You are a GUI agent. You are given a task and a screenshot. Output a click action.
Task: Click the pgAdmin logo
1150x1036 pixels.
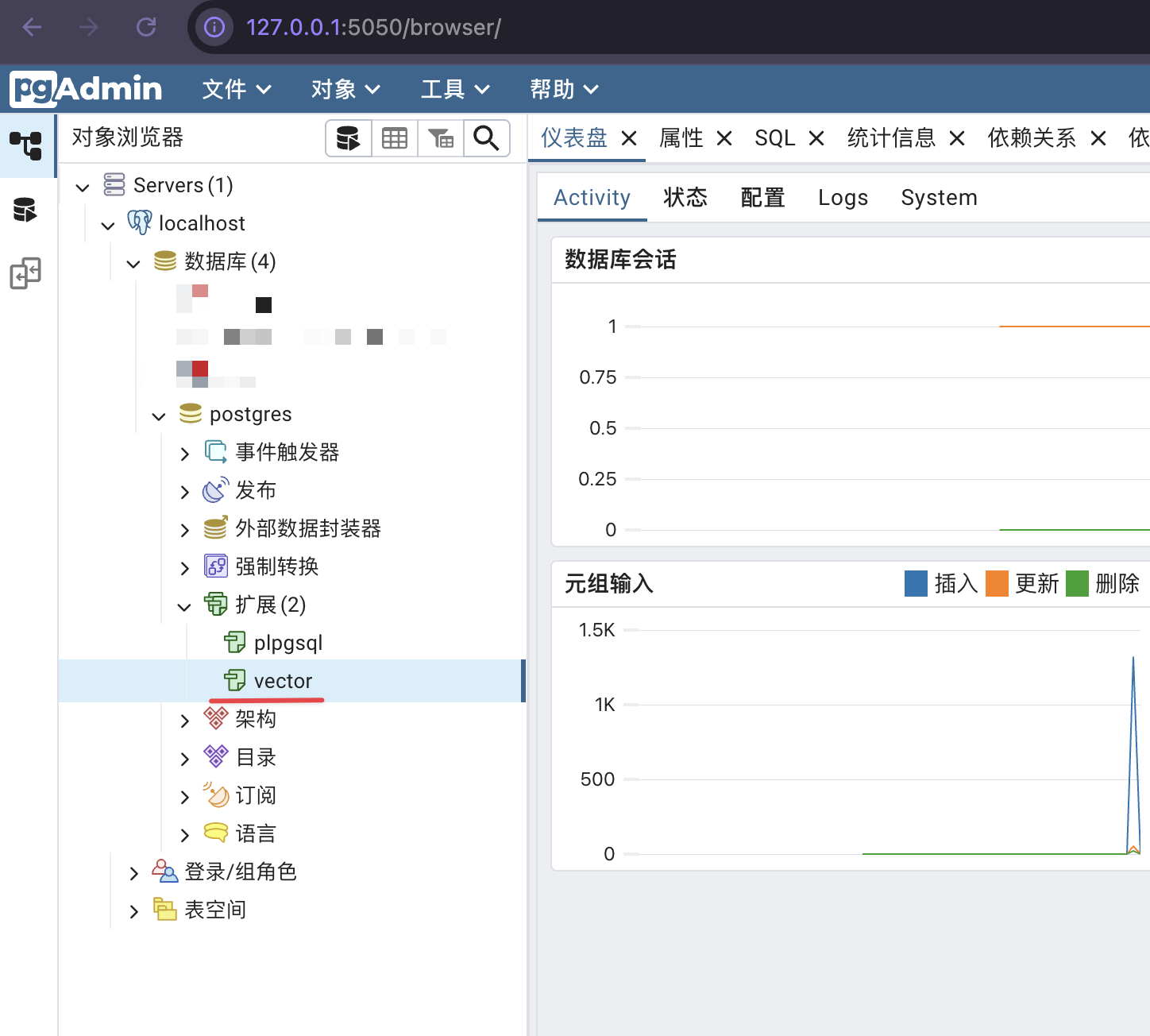(86, 89)
